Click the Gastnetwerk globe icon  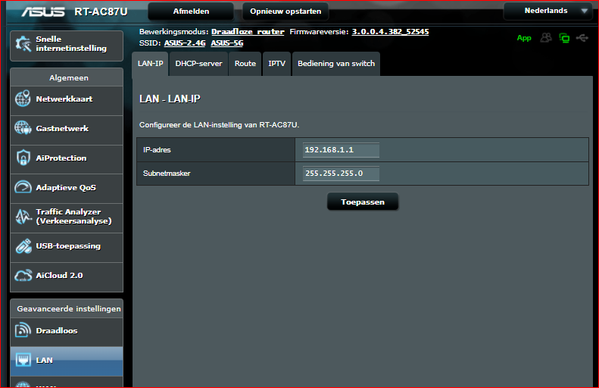click(x=23, y=128)
